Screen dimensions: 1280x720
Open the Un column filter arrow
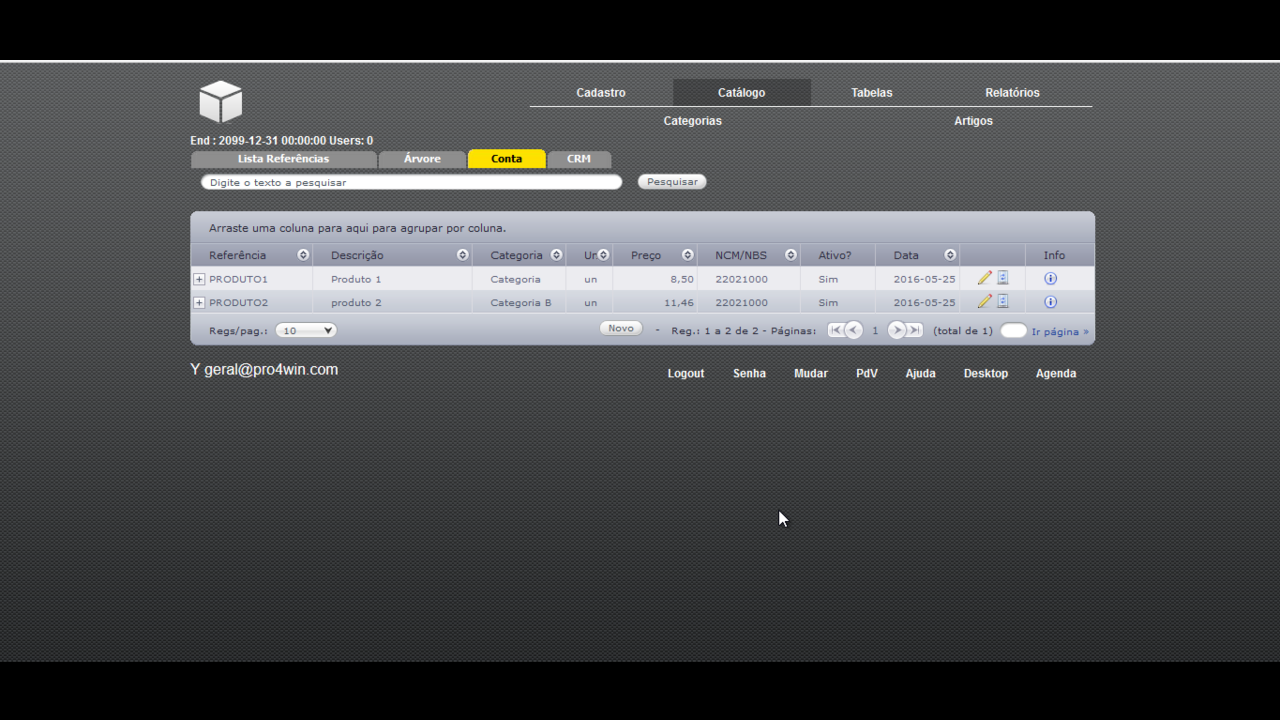[x=603, y=255]
